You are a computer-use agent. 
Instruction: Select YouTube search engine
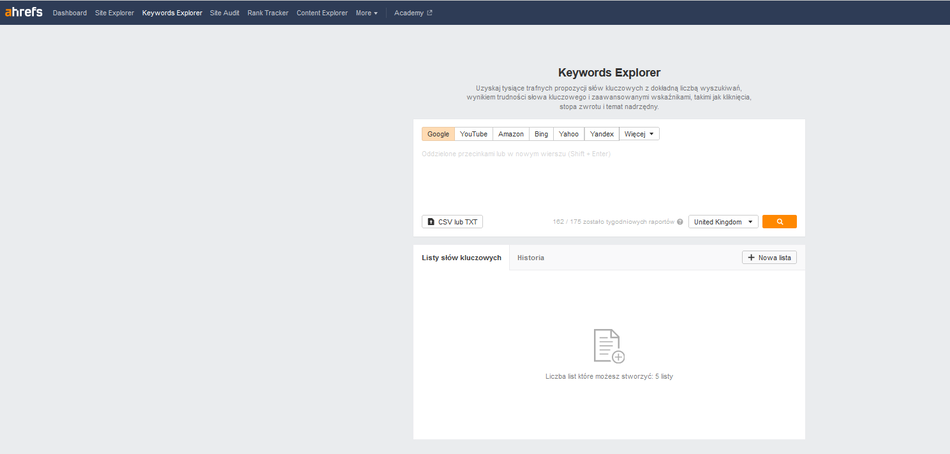[x=473, y=134]
